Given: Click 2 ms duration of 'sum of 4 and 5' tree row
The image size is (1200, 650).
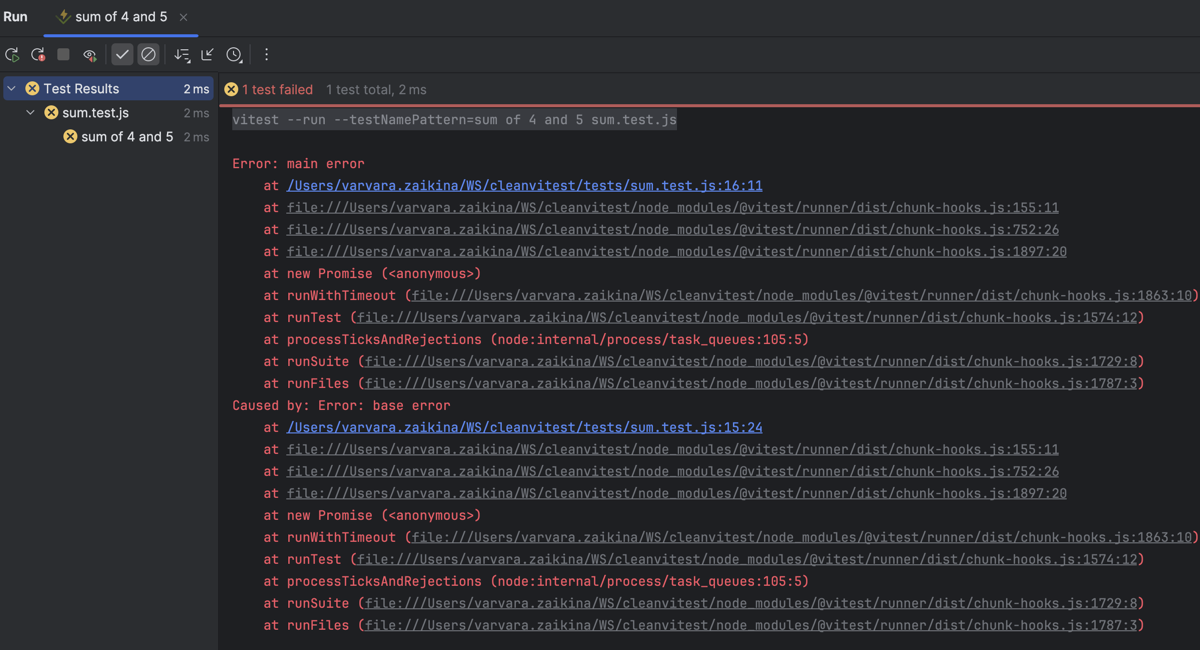Looking at the screenshot, I should (x=196, y=137).
